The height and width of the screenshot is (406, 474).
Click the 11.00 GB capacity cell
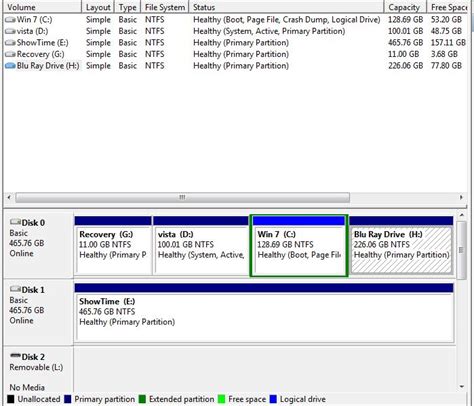pyautogui.click(x=404, y=54)
